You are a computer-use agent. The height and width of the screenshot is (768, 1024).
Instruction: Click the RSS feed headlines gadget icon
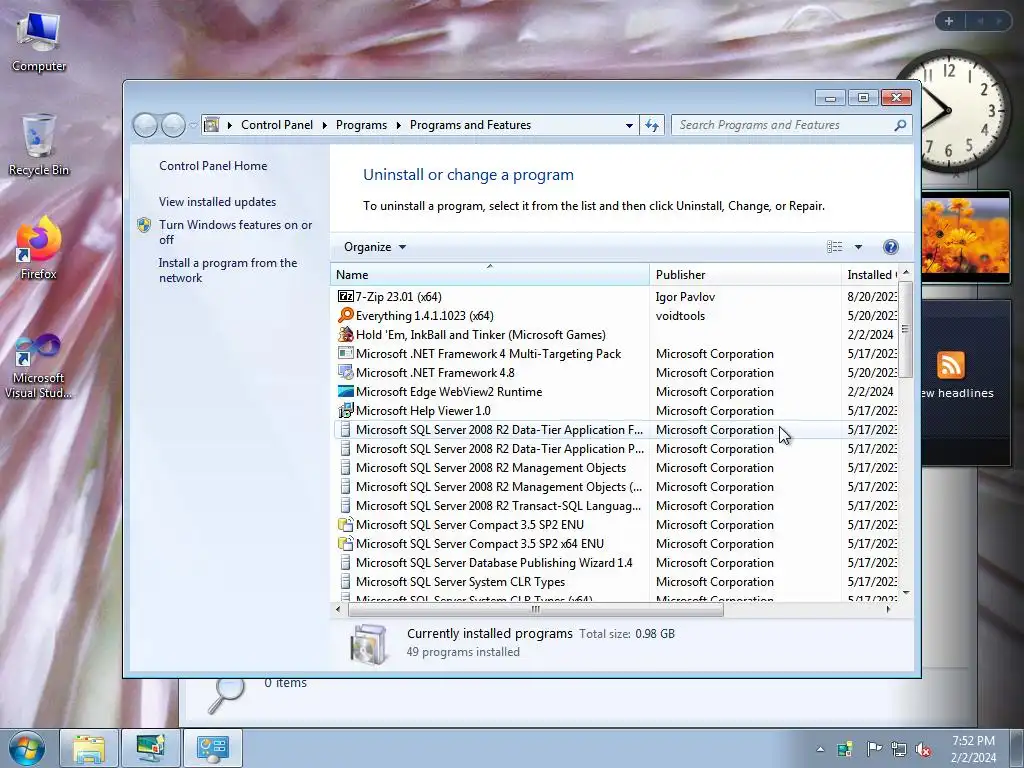tap(951, 365)
